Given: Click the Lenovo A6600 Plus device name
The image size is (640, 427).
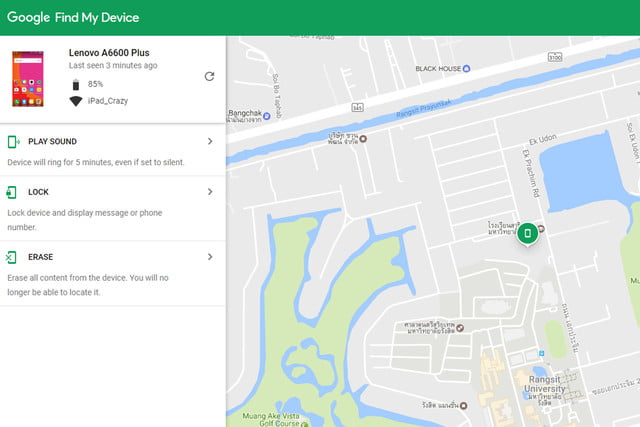Looking at the screenshot, I should [x=109, y=51].
